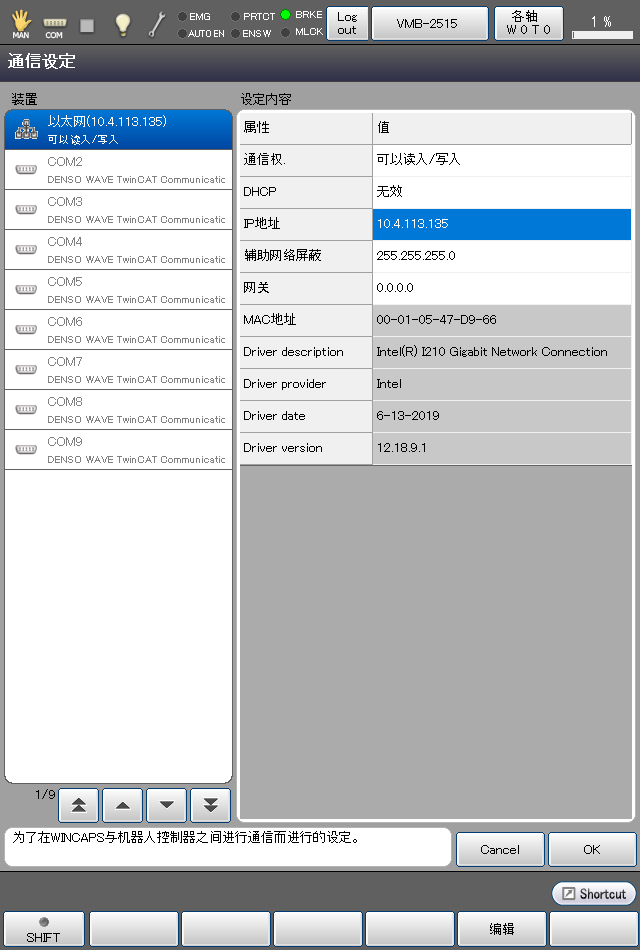Click the stop square icon

coord(87,24)
